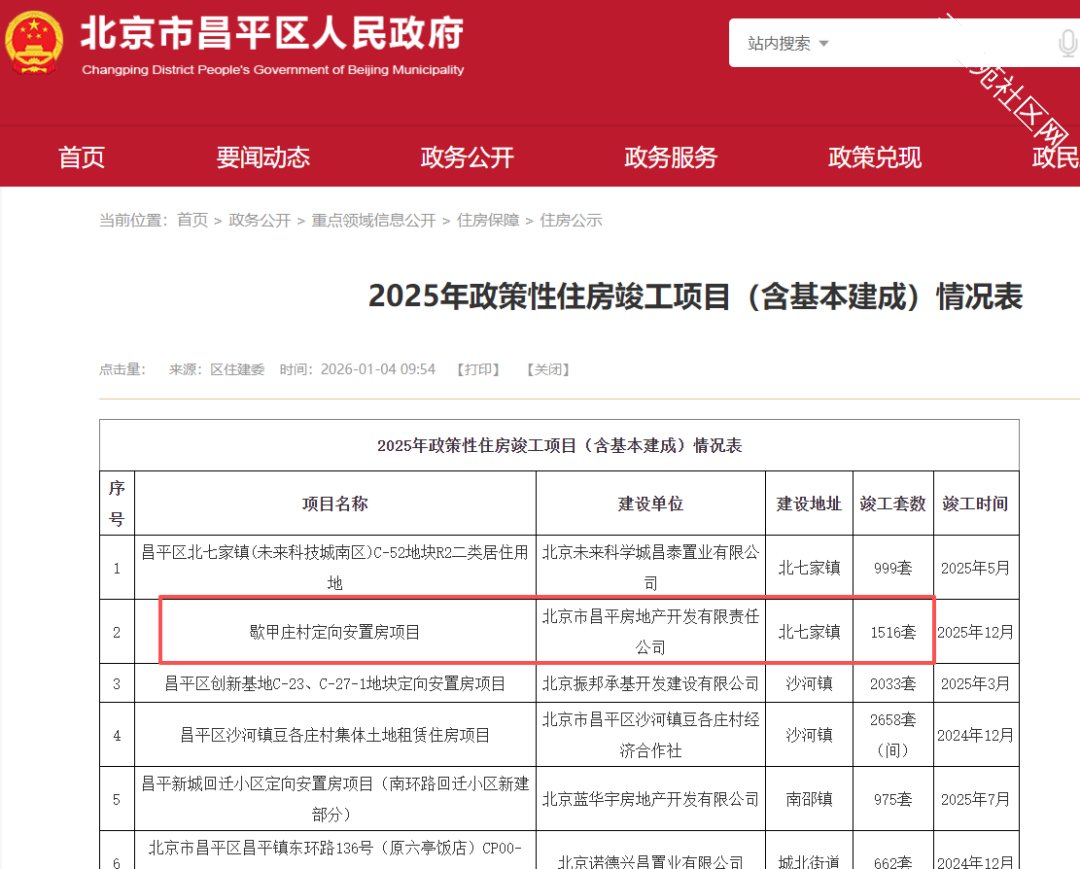The image size is (1080, 869).
Task: Click the 项目名称 column header
Action: click(x=335, y=504)
